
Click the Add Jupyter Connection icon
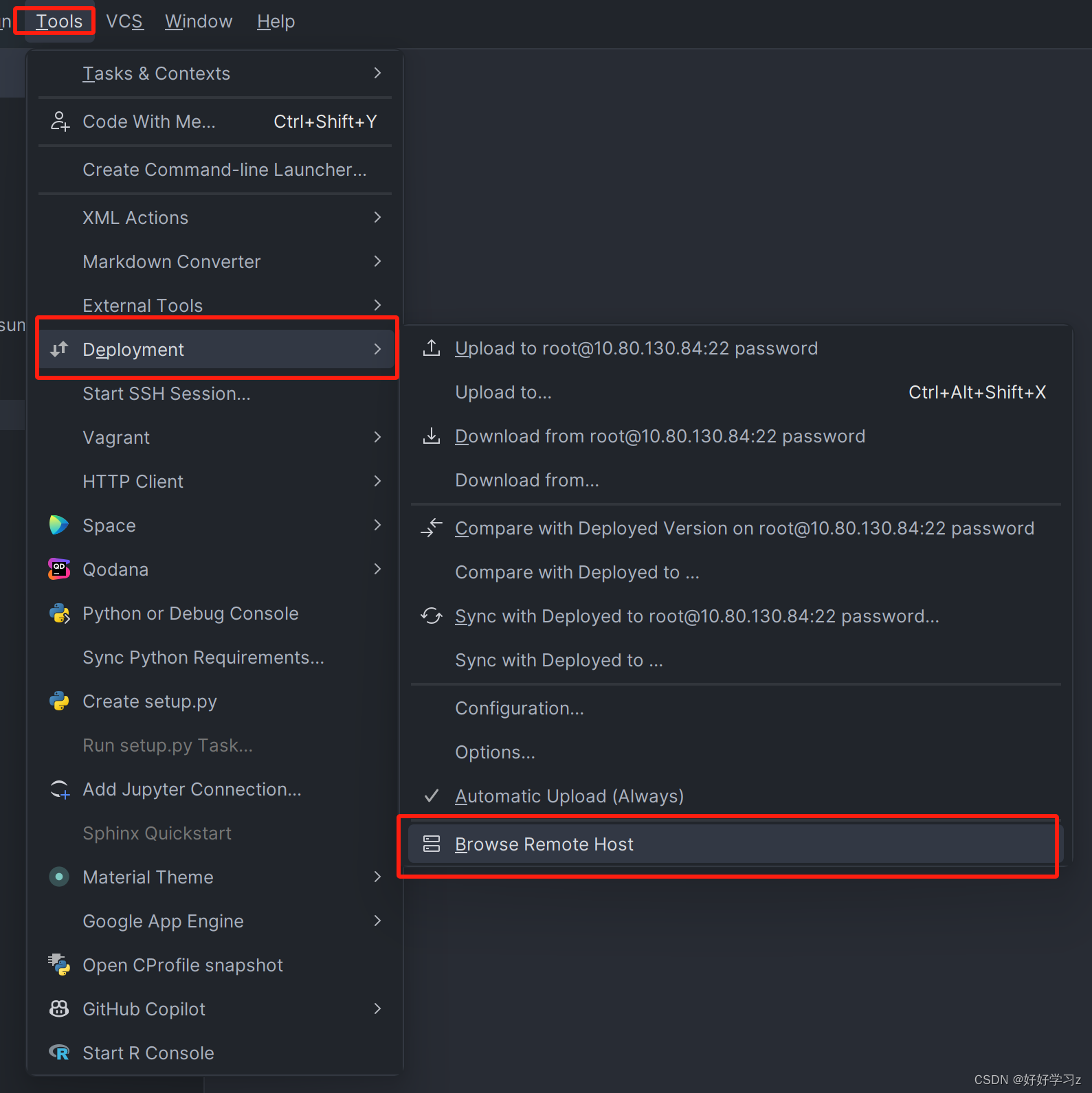coord(60,789)
